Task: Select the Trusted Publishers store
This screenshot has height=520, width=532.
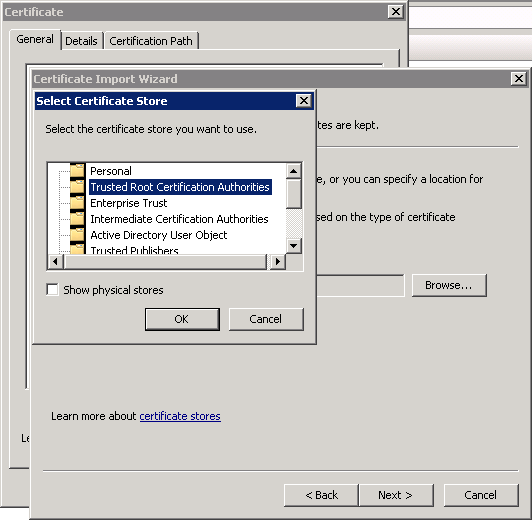Action: coord(134,250)
